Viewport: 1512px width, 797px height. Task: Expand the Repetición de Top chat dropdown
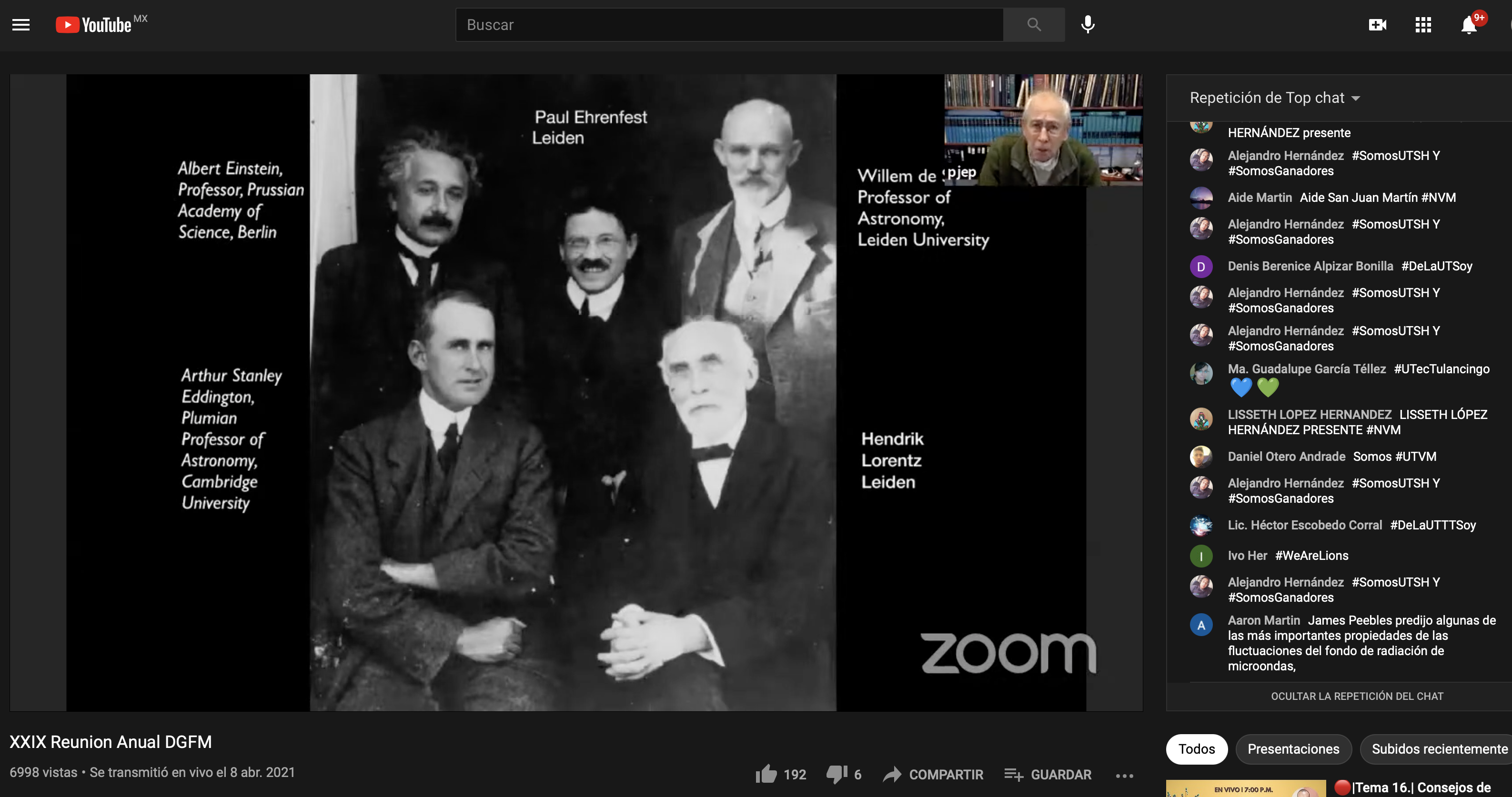1274,98
